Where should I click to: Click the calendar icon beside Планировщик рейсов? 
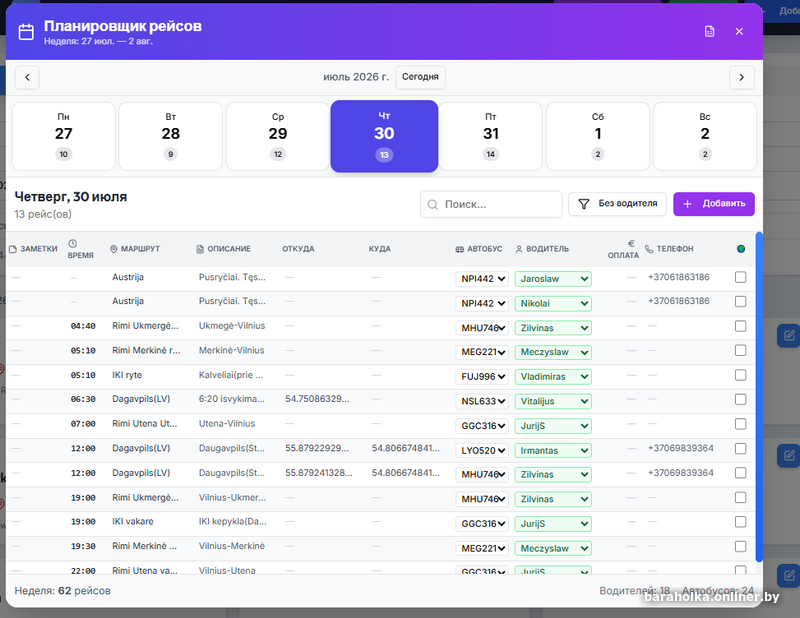[x=26, y=32]
